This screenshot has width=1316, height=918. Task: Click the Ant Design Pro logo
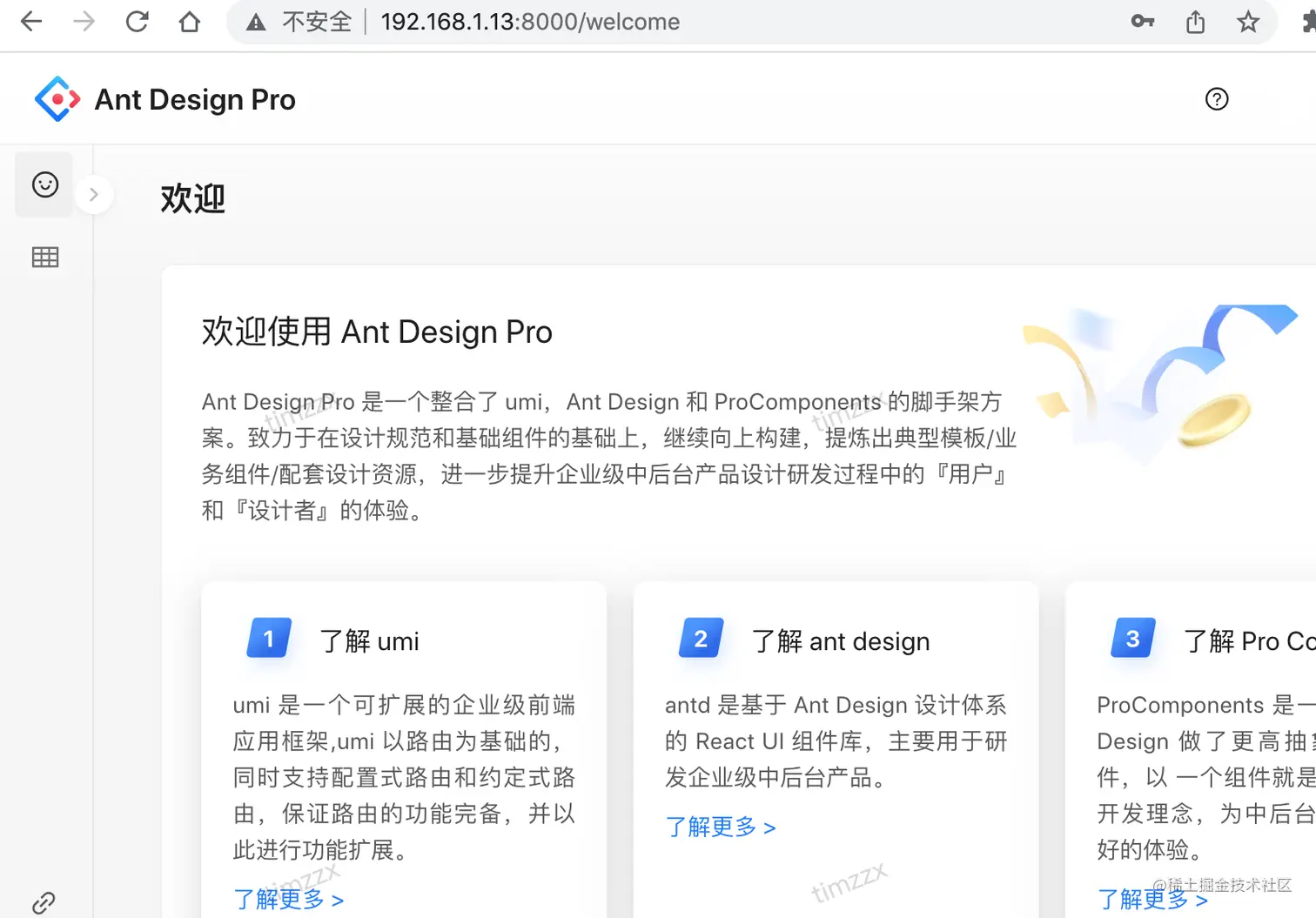click(57, 99)
